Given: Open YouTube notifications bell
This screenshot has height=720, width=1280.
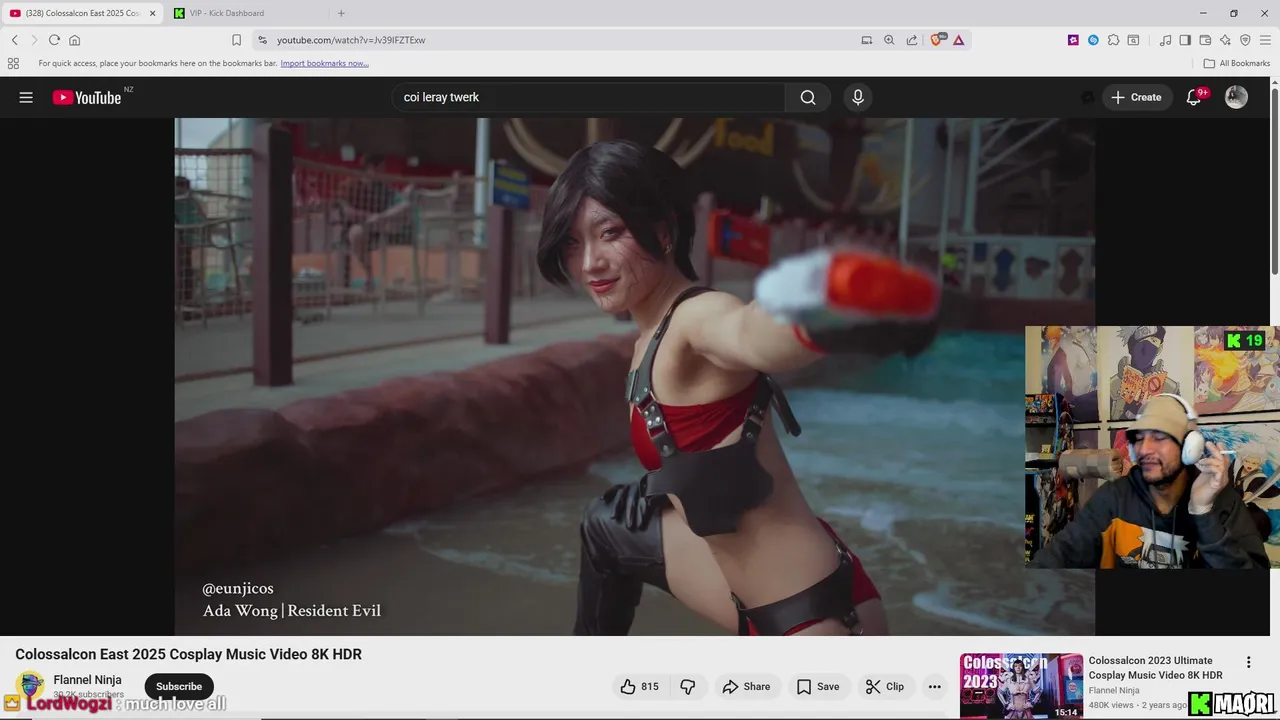Looking at the screenshot, I should click(1194, 97).
